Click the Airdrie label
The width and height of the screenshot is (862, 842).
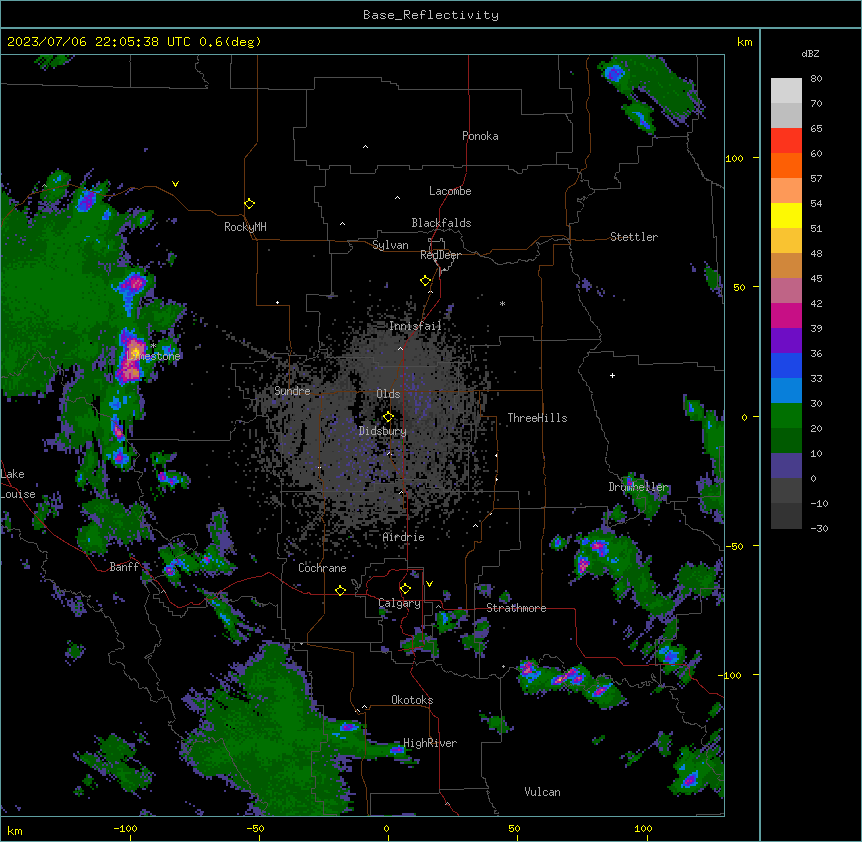404,537
